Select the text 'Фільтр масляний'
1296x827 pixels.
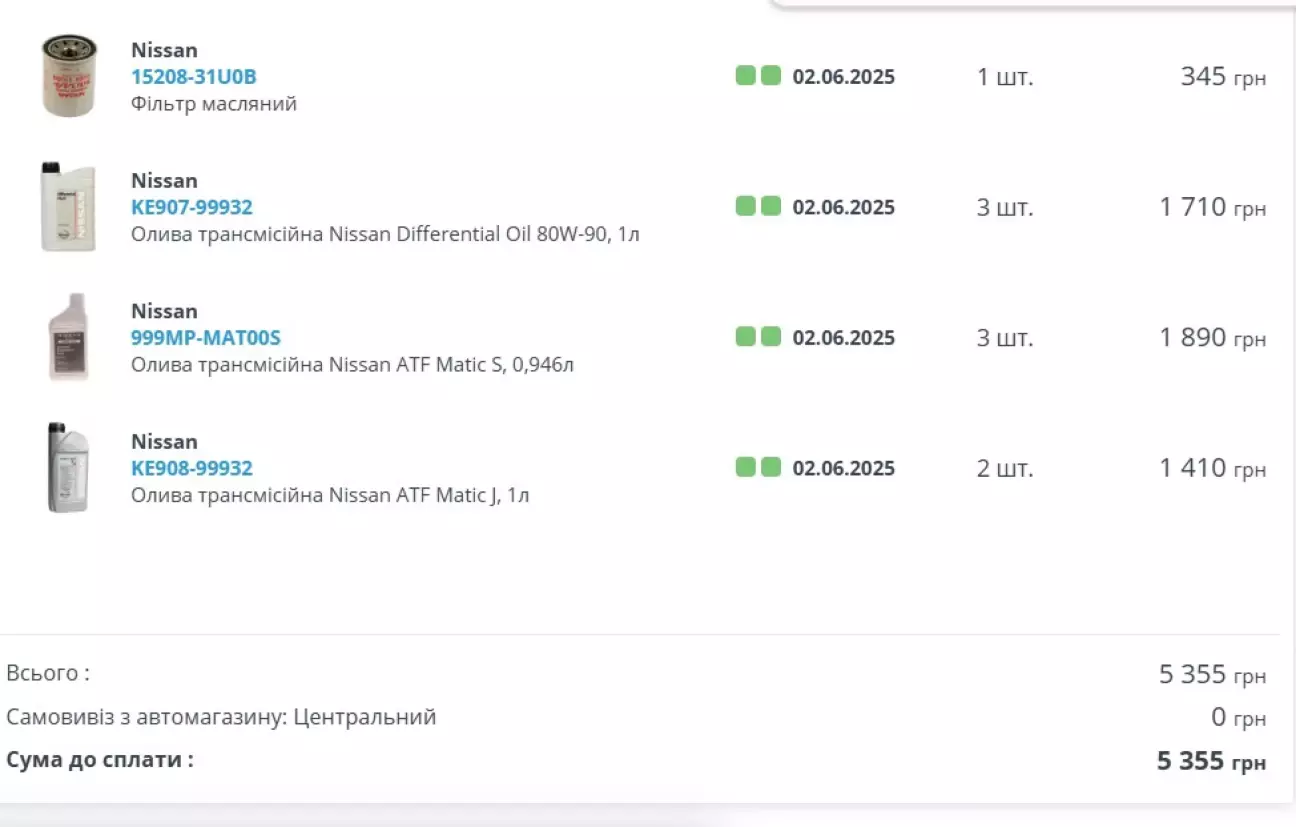point(214,104)
